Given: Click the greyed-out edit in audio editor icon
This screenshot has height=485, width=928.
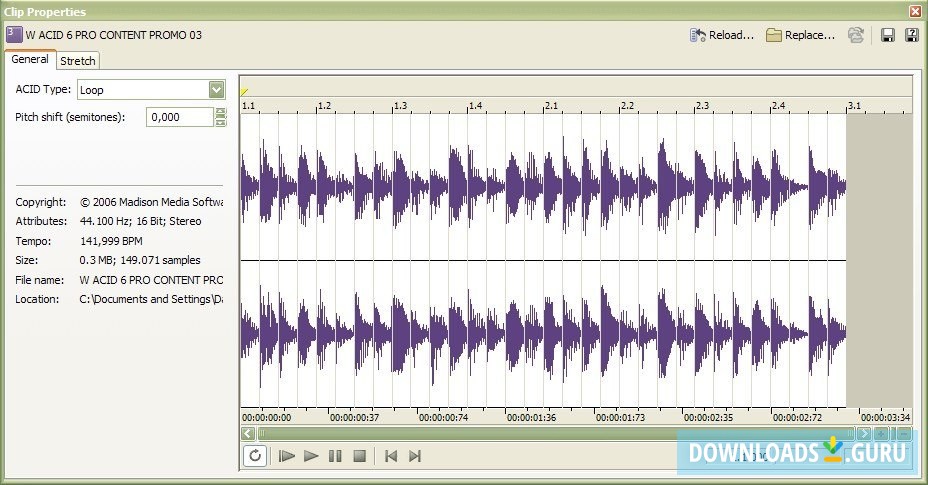Looking at the screenshot, I should (856, 36).
